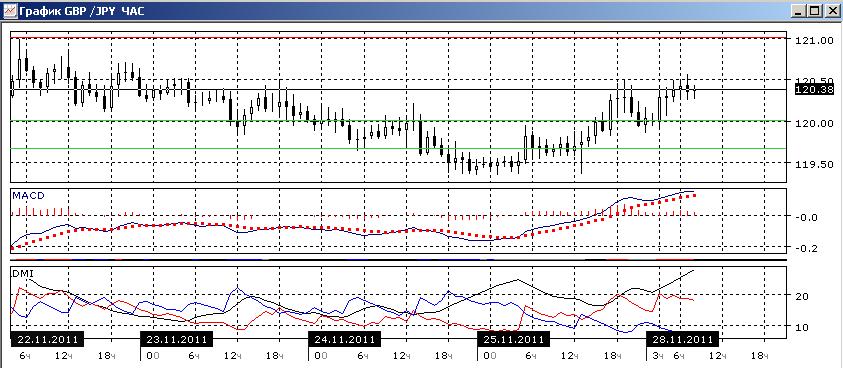The image size is (843, 368).
Task: Click the 25.11.2011 date marker
Action: 513,339
